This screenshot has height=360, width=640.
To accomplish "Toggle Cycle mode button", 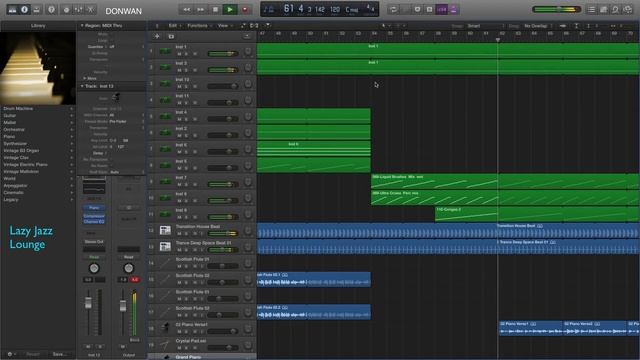I will (x=393, y=9).
